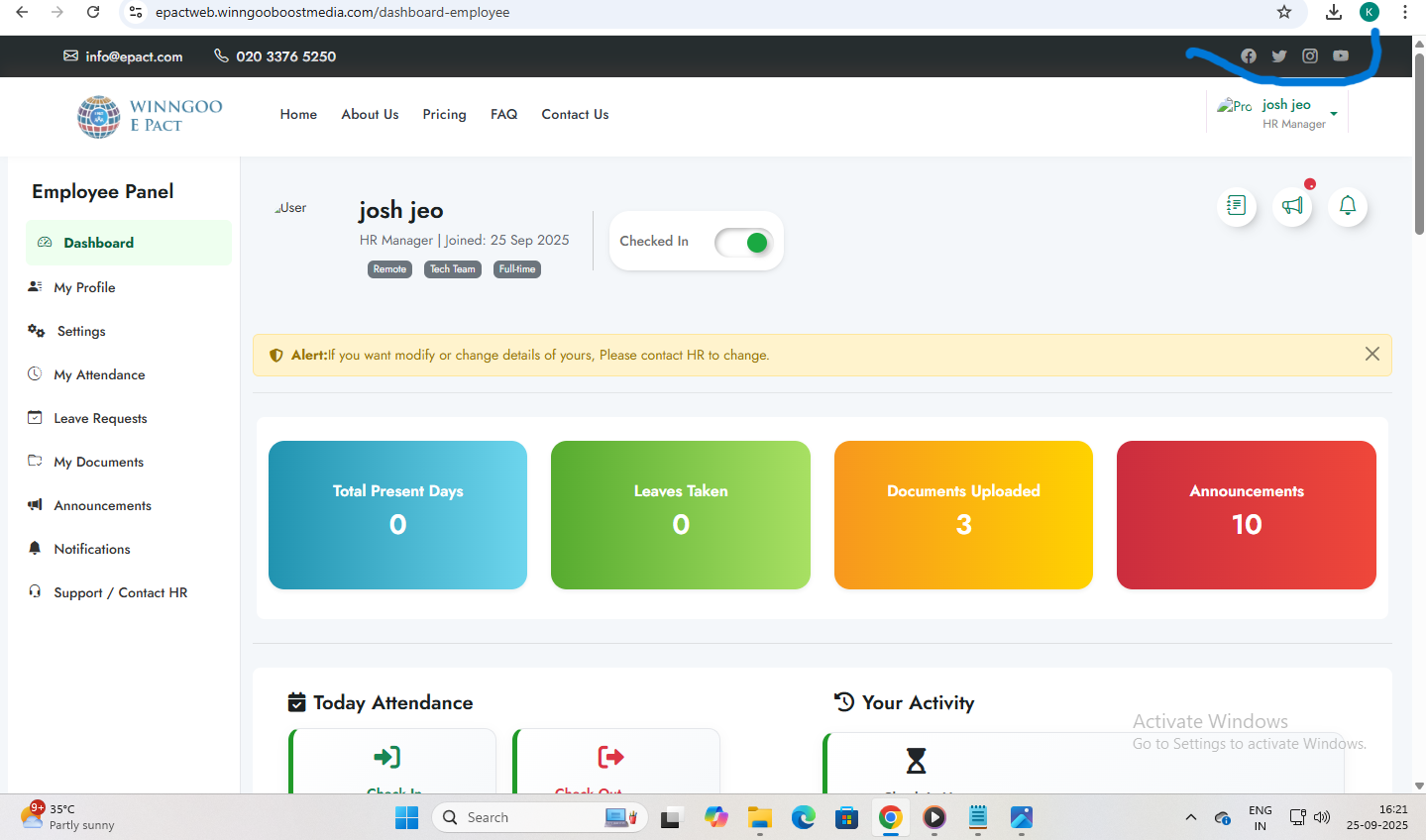Click the announcements megaphone icon
1426x840 pixels.
pyautogui.click(x=1292, y=206)
